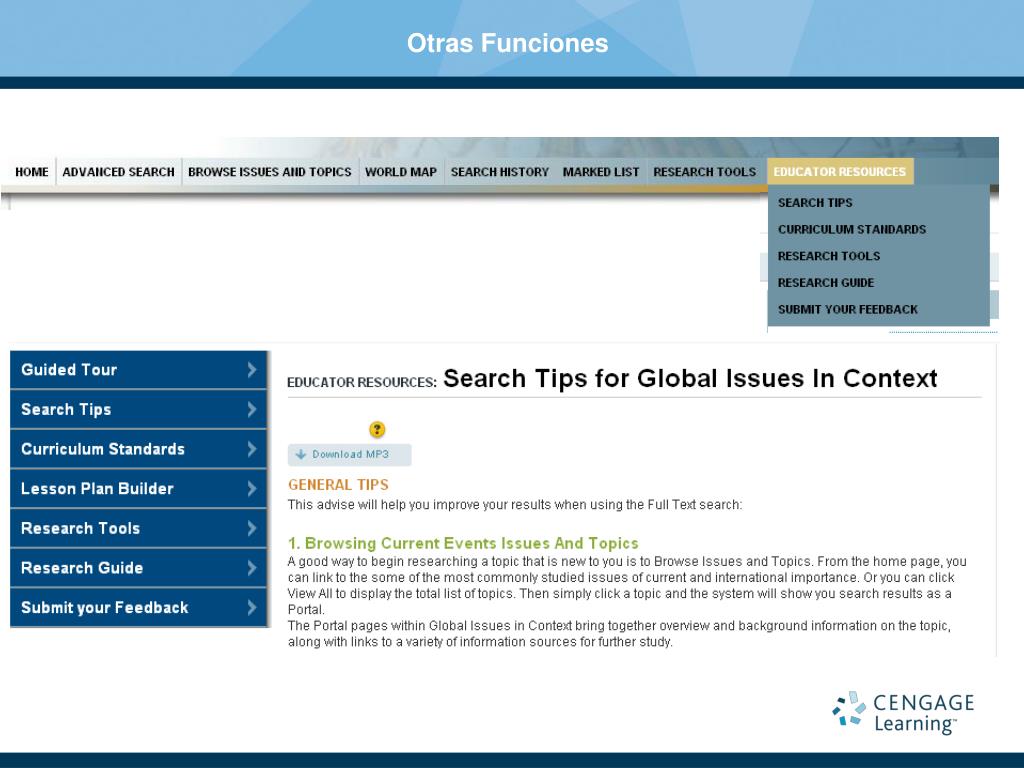Open Research Tools in the navigation bar
1024x768 pixels.
pyautogui.click(x=705, y=172)
